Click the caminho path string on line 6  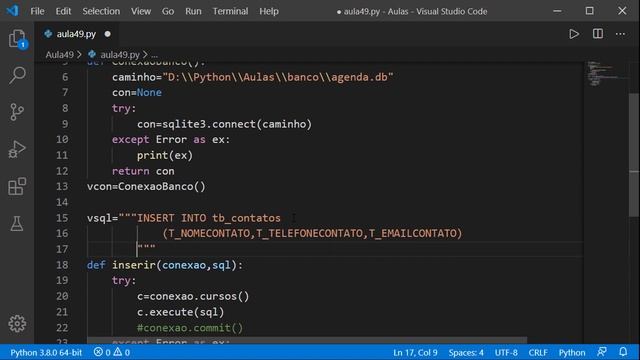coord(278,77)
